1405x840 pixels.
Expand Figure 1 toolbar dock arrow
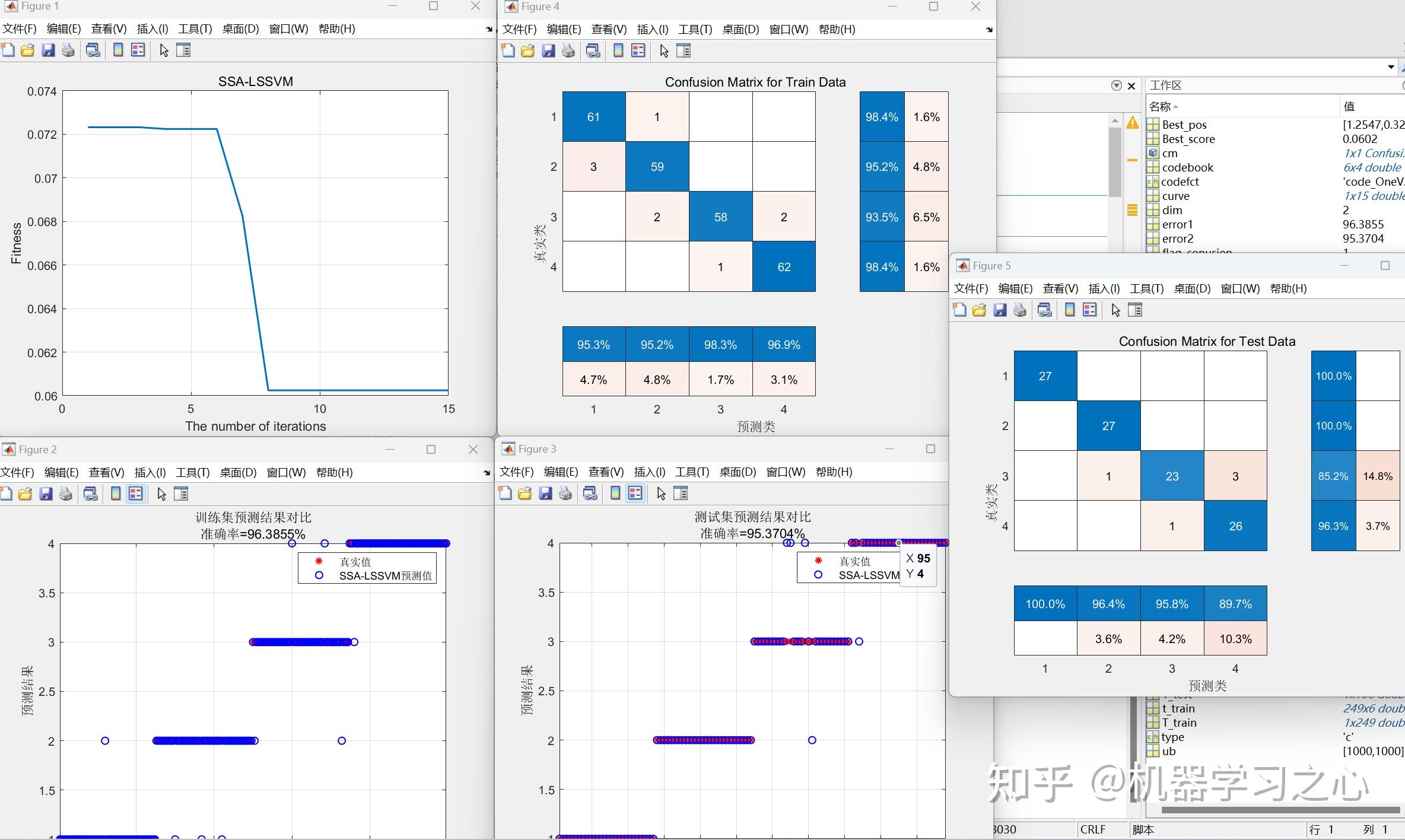tap(489, 29)
